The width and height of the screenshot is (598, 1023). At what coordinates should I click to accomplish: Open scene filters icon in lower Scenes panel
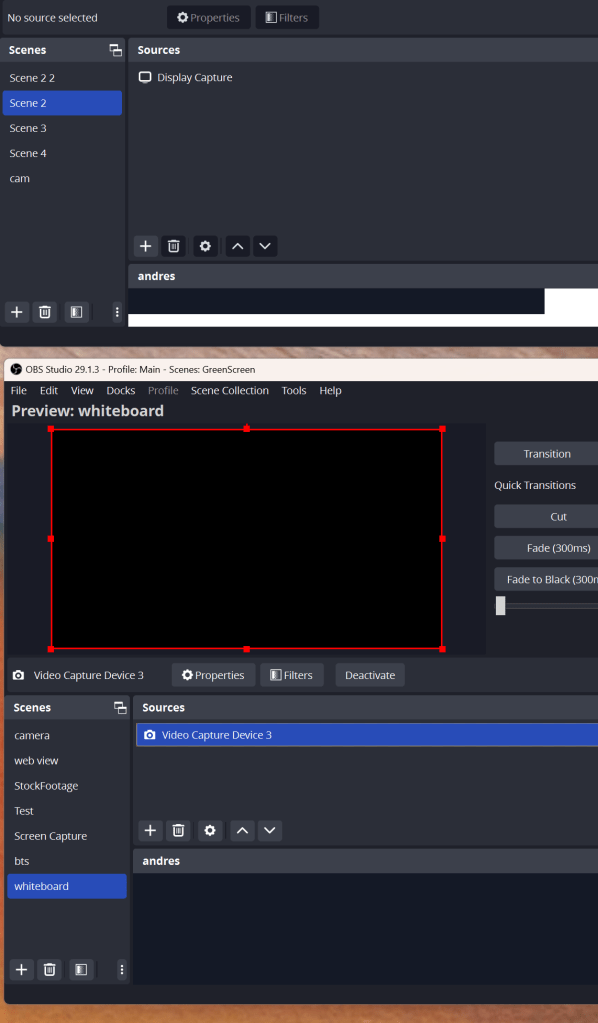pyautogui.click(x=81, y=970)
